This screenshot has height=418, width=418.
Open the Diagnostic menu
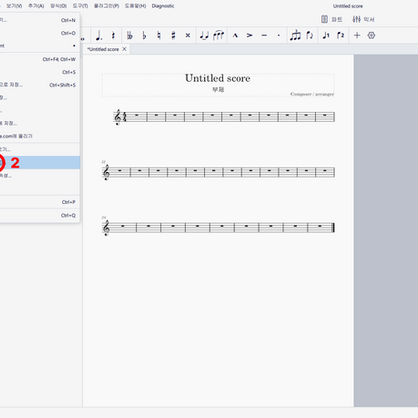[163, 6]
